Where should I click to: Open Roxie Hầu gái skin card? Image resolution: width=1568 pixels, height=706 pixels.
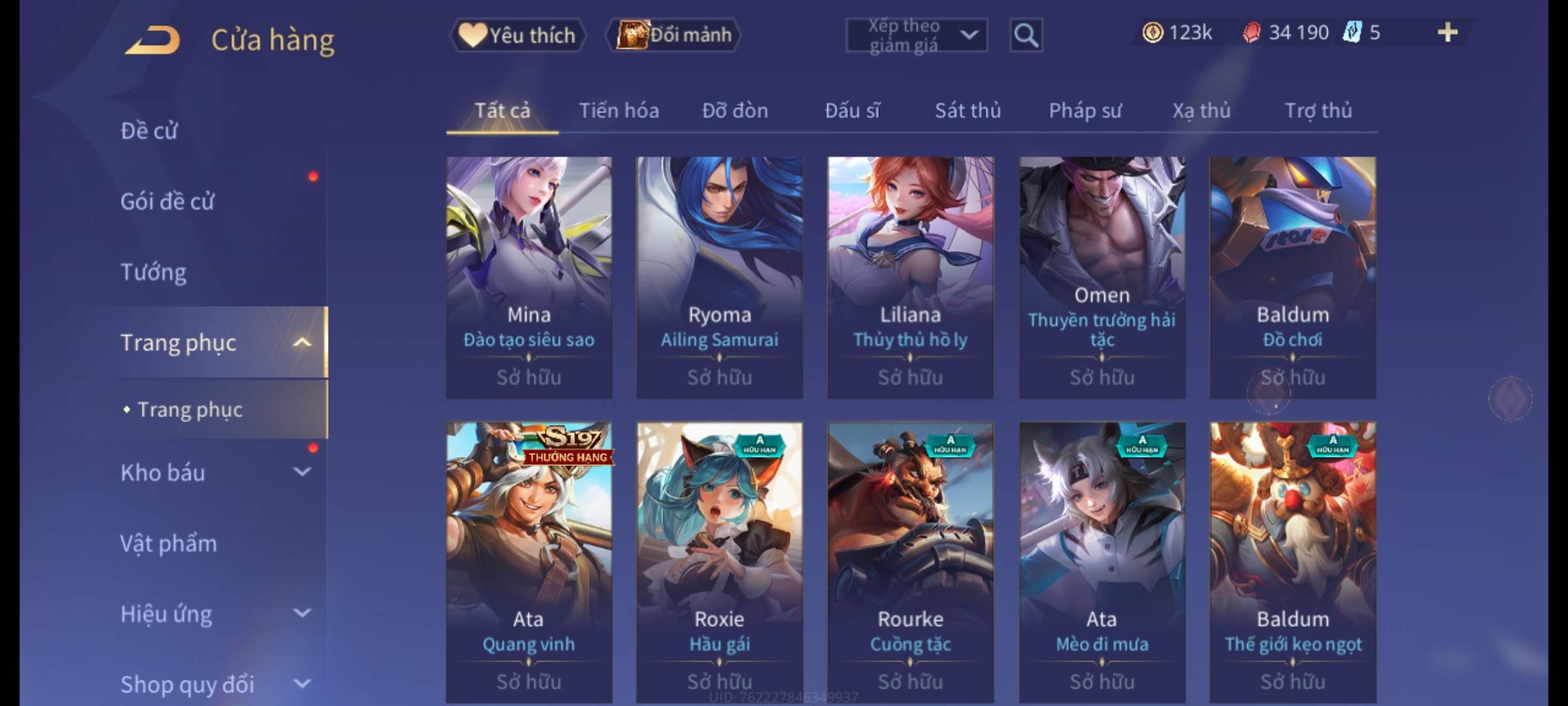tap(719, 562)
